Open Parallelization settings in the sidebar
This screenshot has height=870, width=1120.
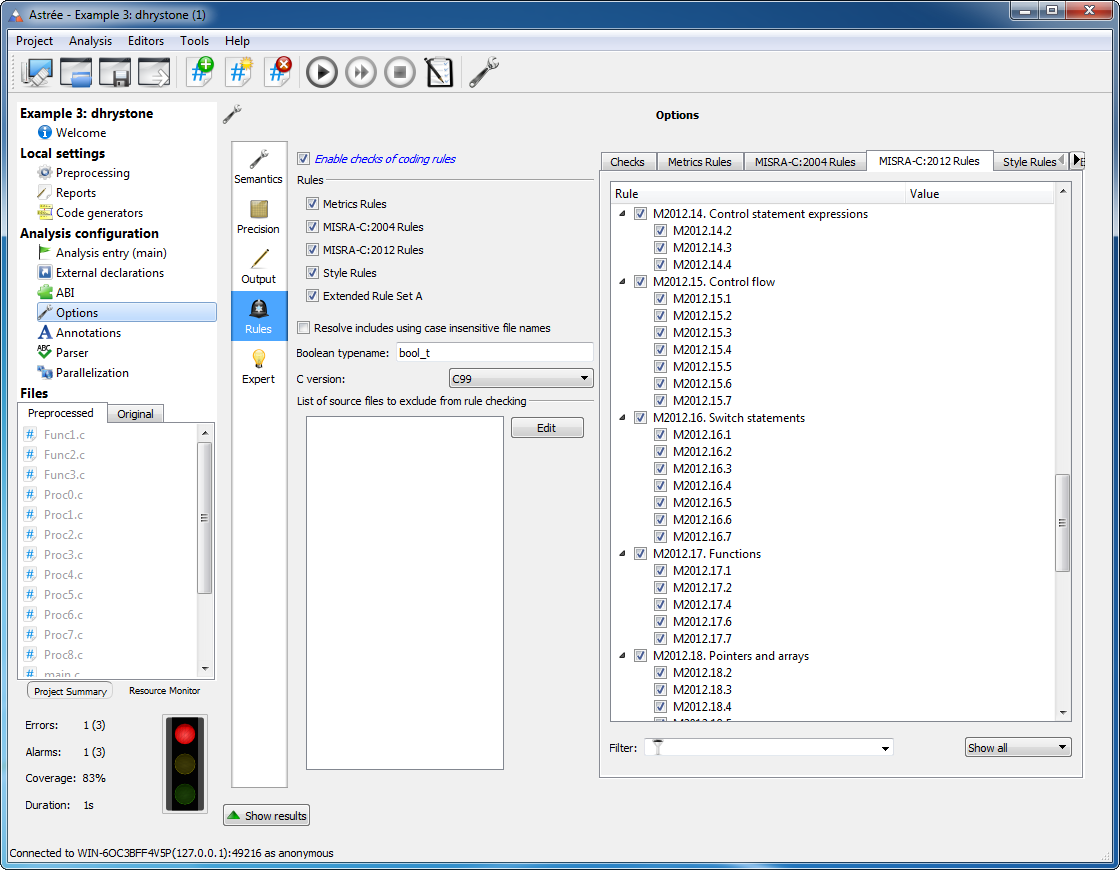(92, 373)
